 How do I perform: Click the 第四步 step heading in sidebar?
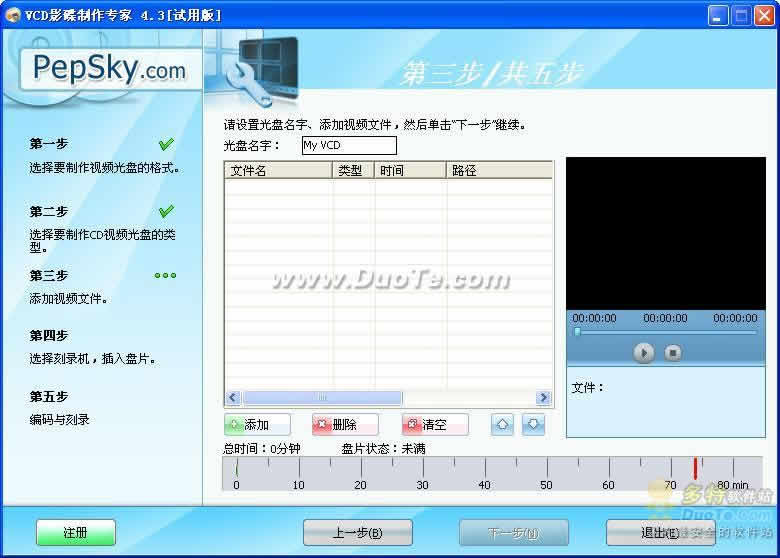49,336
